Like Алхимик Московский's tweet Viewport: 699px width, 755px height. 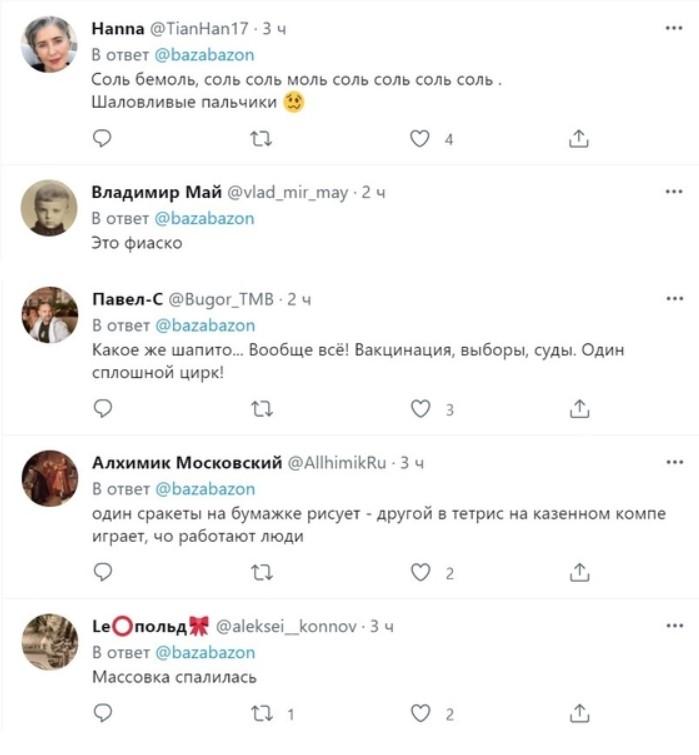click(x=421, y=572)
